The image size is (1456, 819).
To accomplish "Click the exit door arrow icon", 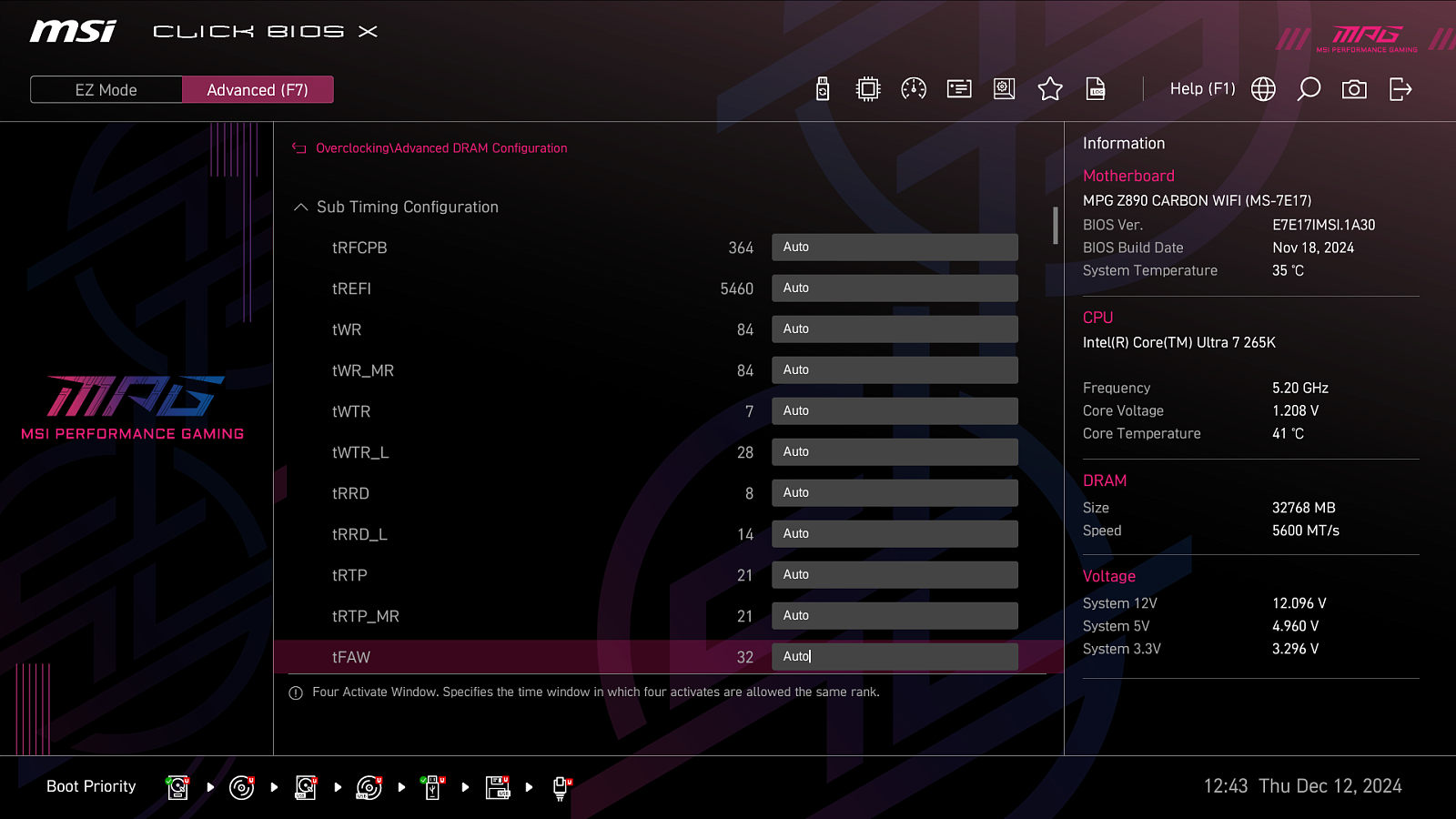I will [1400, 89].
